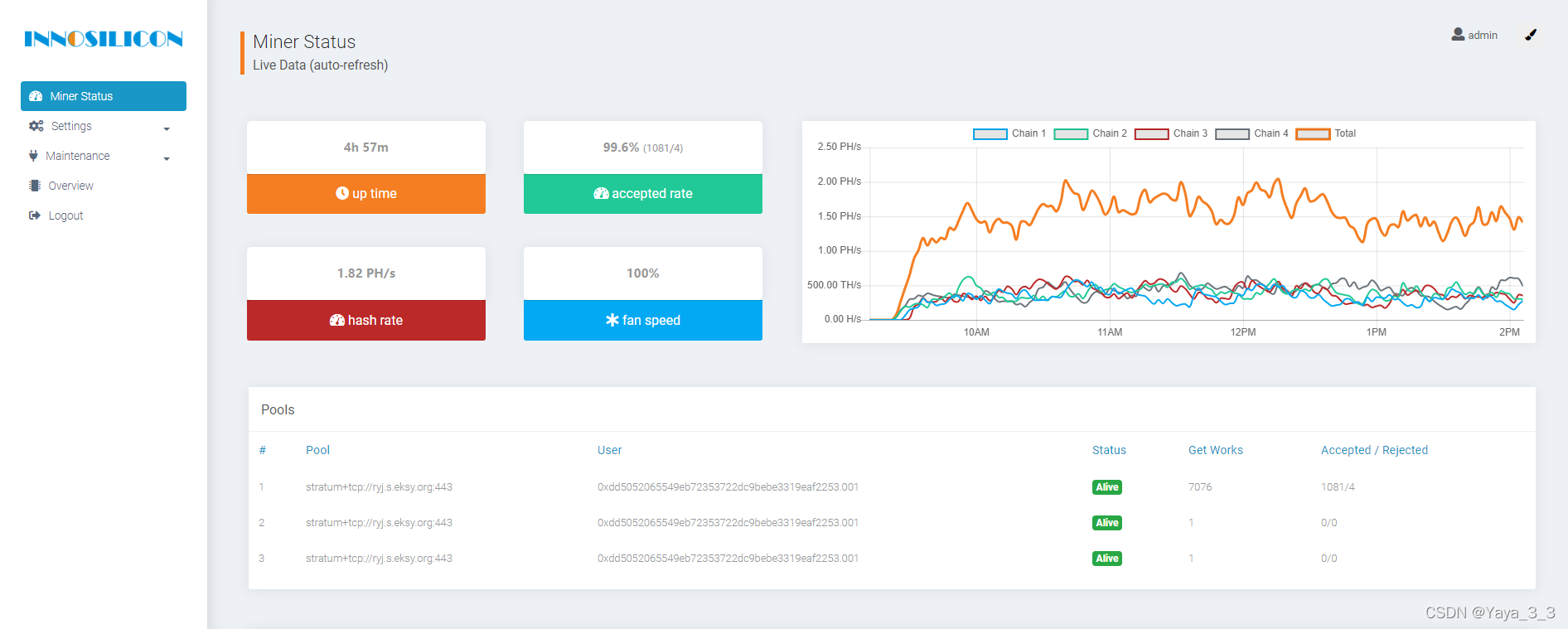Click the 12PM label on chart axis
Image resolution: width=1568 pixels, height=629 pixels.
point(1243,332)
